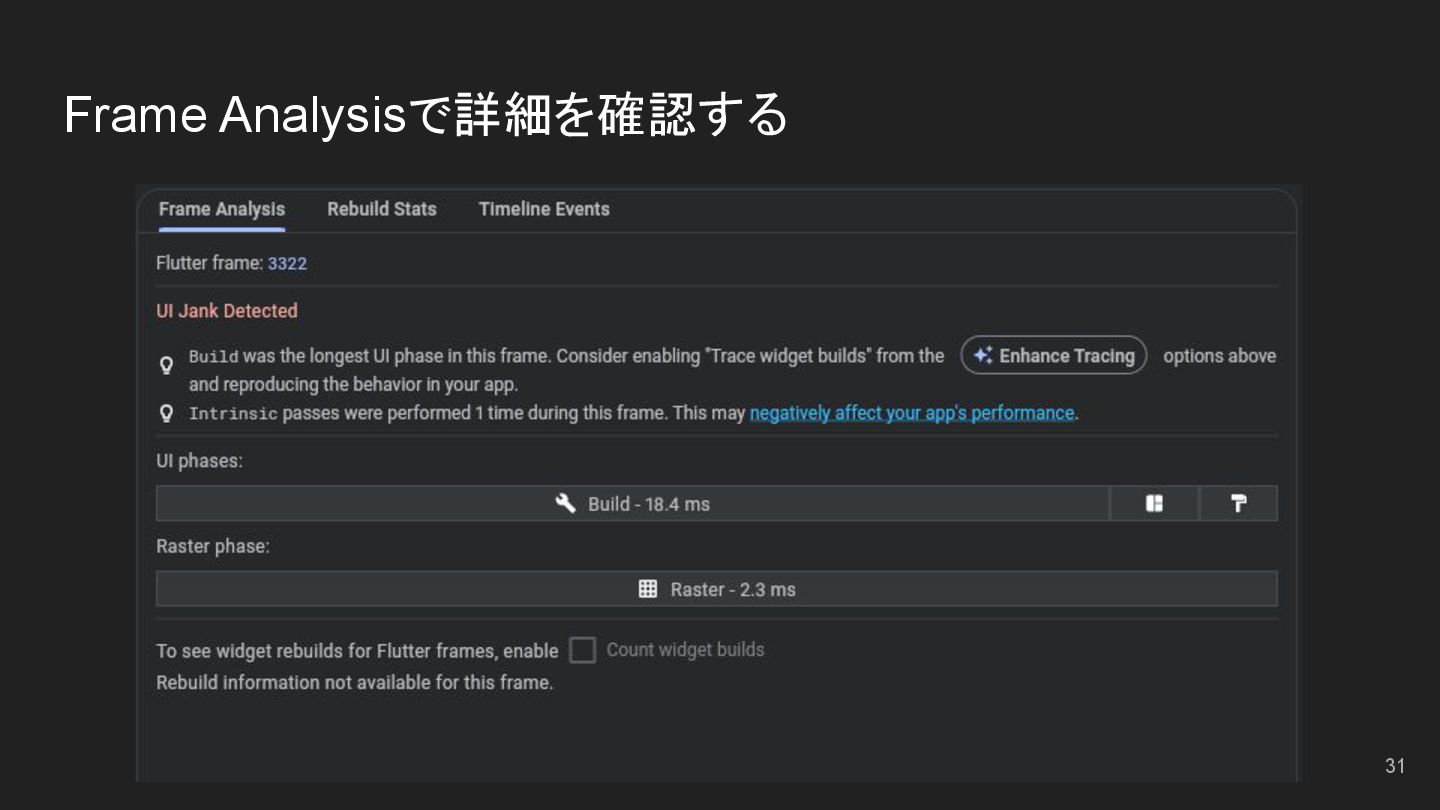Viewport: 1440px width, 810px height.
Task: Click the Count widget builds label text
Action: coord(685,650)
